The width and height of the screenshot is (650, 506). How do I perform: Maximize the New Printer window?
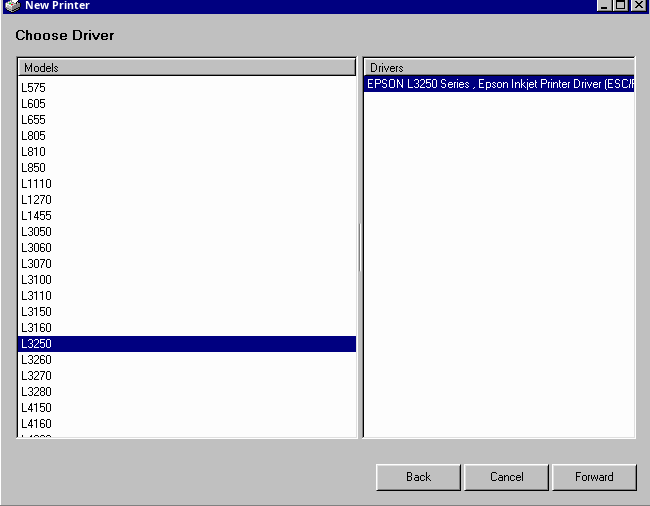(x=621, y=5)
